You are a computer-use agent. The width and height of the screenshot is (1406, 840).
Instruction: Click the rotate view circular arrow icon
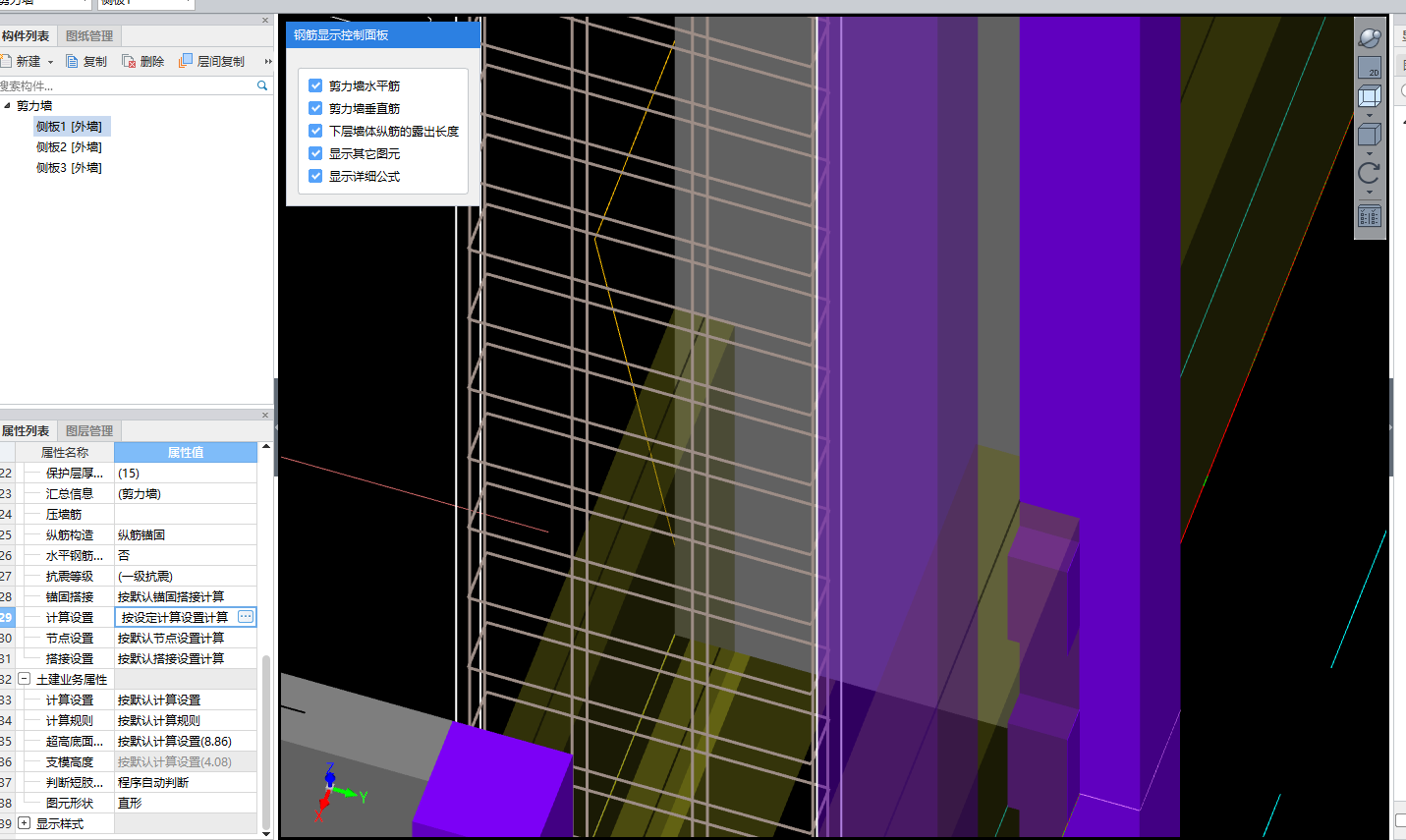(1370, 173)
